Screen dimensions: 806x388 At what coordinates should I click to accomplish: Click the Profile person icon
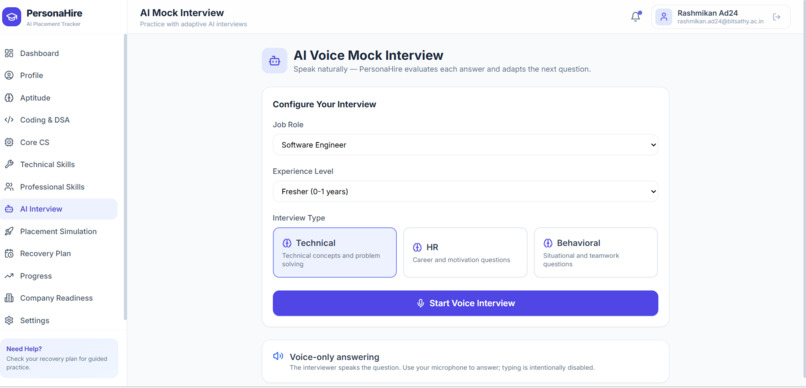tap(9, 76)
